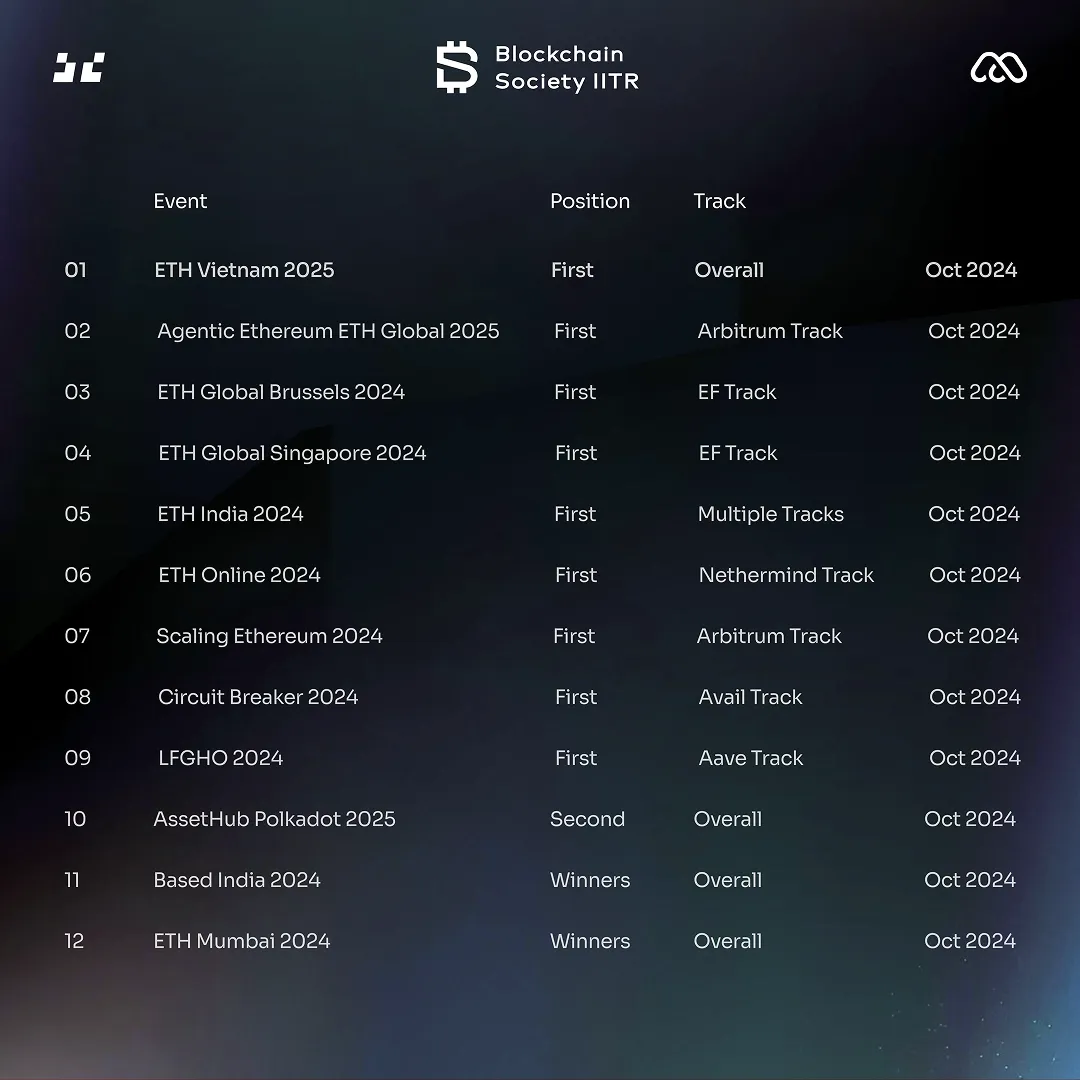Click row number 03
This screenshot has width=1080, height=1080.
click(77, 392)
